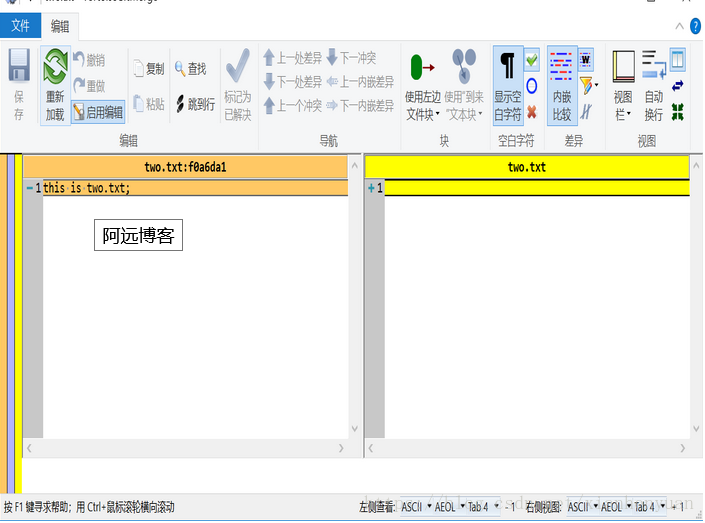Open left view AEOL line-ending dropdown
The width and height of the screenshot is (705, 523).
click(x=449, y=507)
